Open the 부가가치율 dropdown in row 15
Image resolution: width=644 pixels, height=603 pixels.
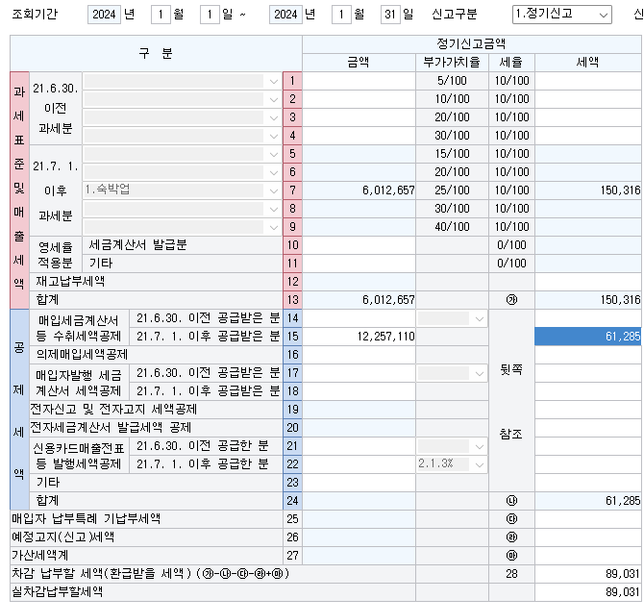pyautogui.click(x=478, y=337)
